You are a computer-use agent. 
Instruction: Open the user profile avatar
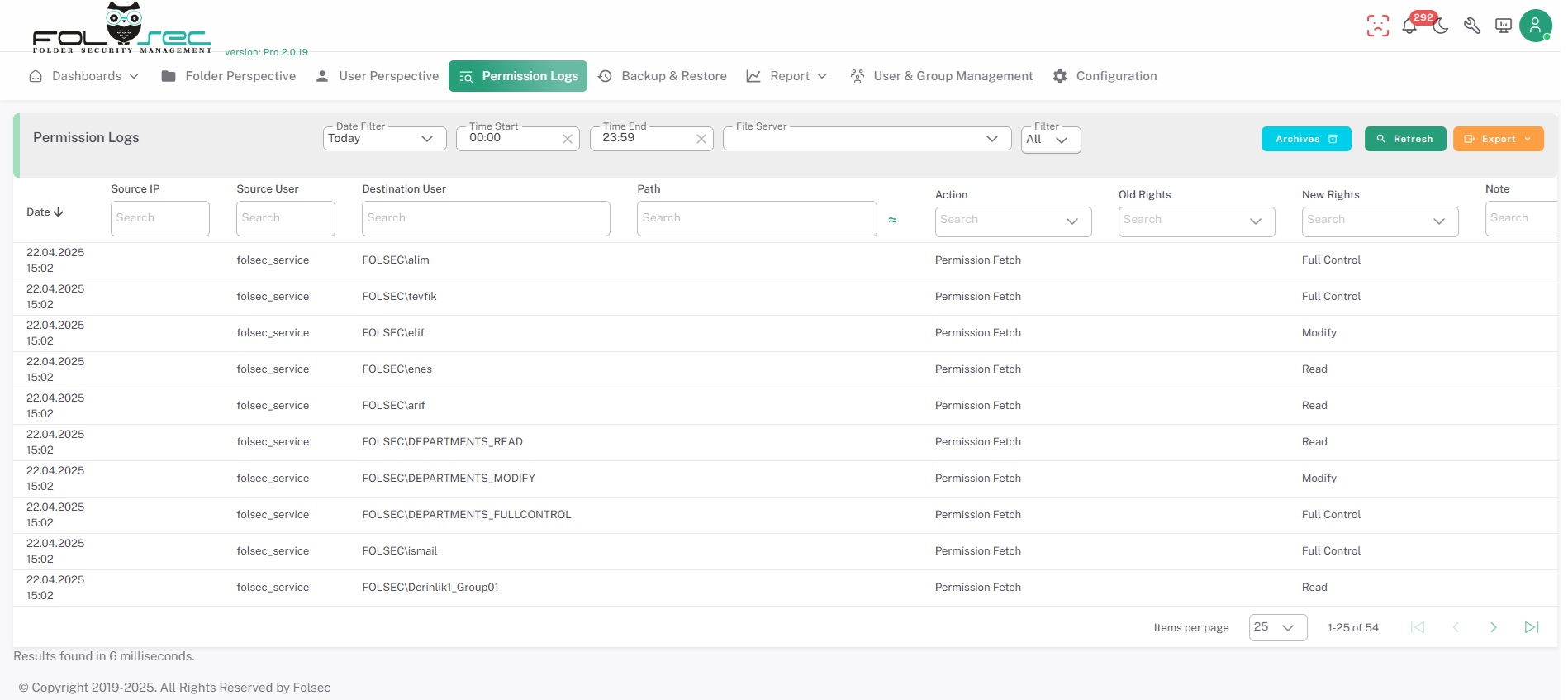(x=1534, y=26)
